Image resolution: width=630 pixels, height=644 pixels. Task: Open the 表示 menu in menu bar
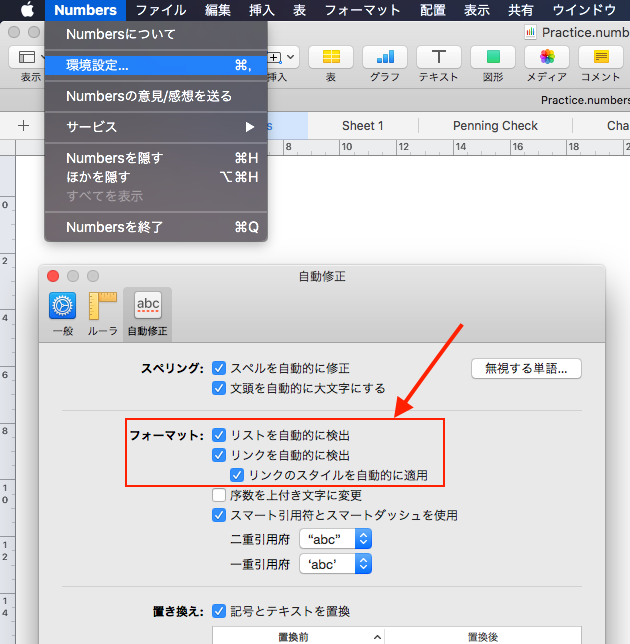click(477, 10)
